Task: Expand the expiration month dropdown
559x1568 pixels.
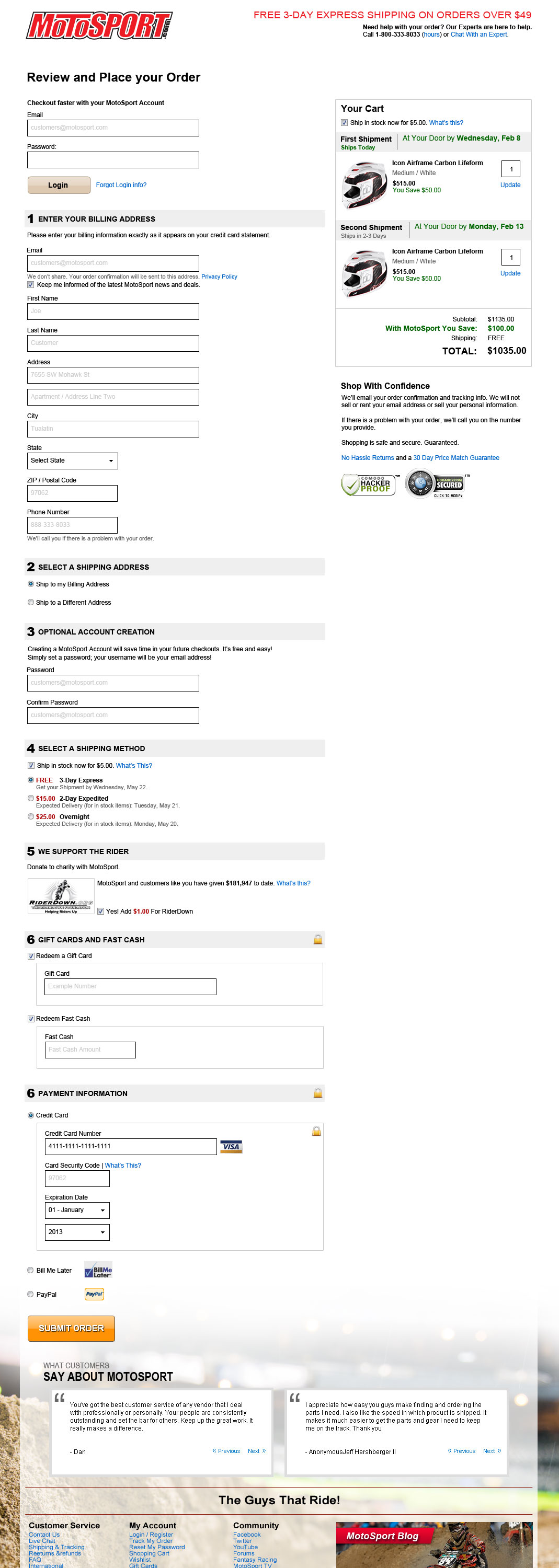Action: tap(77, 1210)
